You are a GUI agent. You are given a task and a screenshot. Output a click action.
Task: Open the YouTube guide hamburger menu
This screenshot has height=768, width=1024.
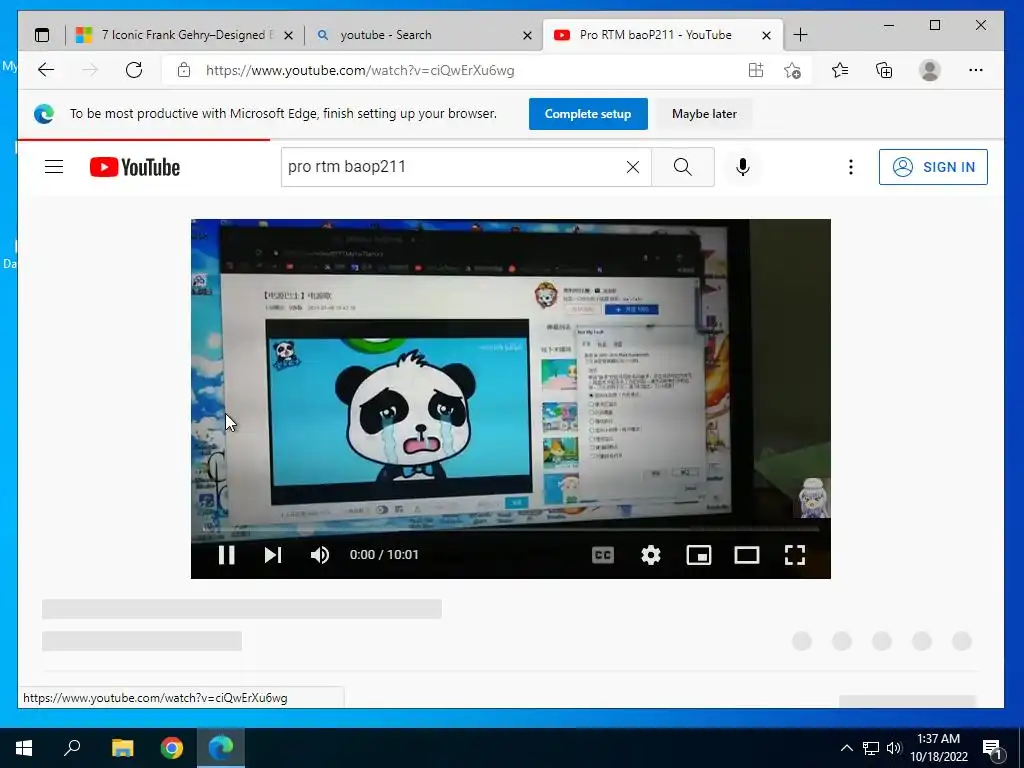54,167
